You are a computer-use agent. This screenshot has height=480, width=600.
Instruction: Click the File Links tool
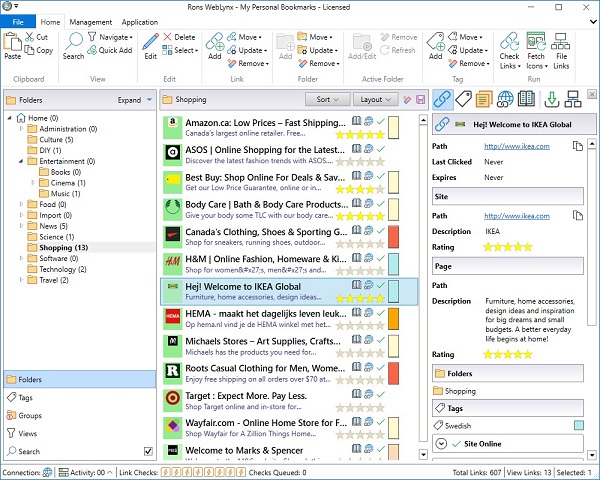coord(561,51)
